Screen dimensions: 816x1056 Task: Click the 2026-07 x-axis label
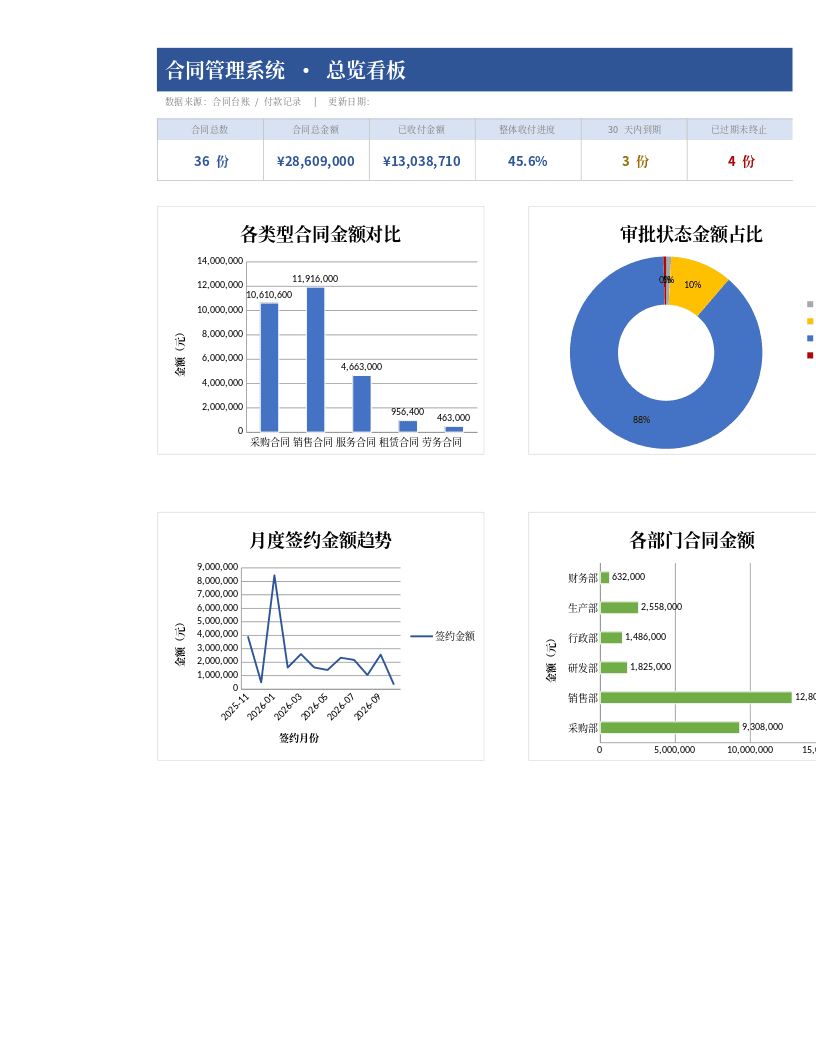(x=341, y=707)
